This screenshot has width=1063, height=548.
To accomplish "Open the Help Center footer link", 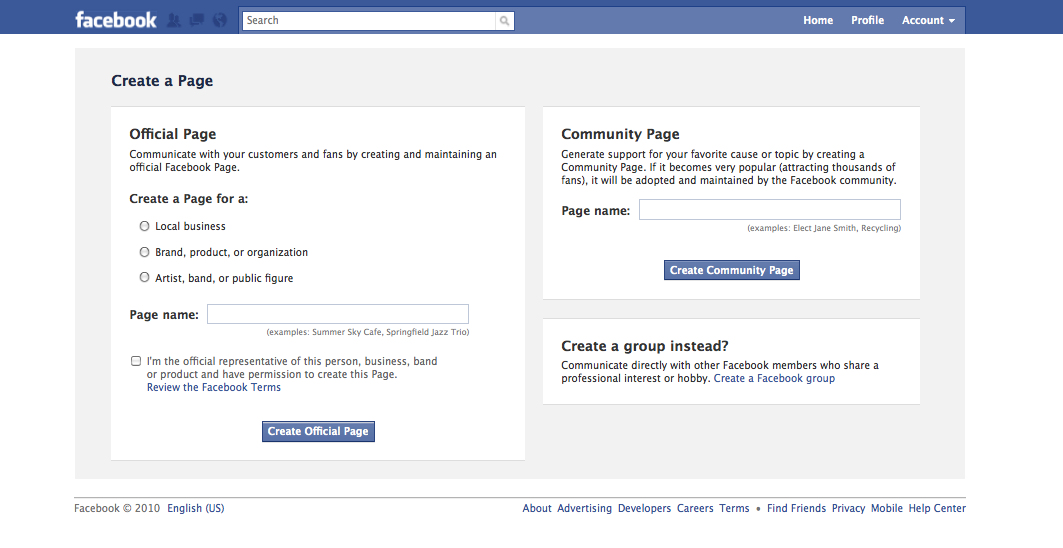I will coord(937,508).
